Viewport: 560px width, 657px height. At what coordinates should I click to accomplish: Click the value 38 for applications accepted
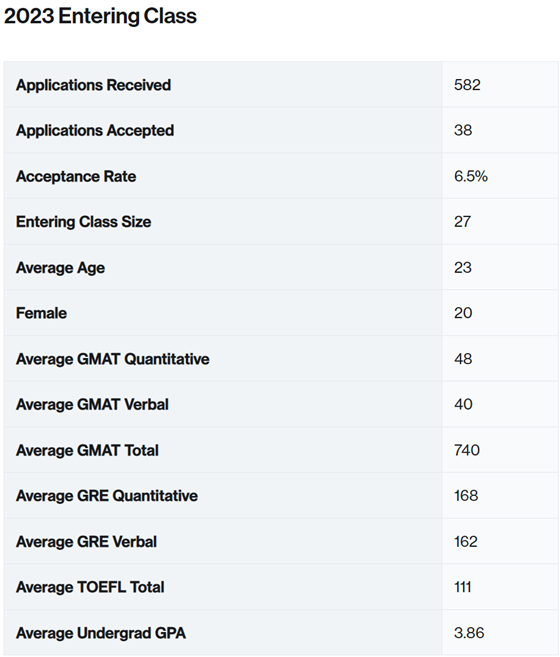click(463, 130)
